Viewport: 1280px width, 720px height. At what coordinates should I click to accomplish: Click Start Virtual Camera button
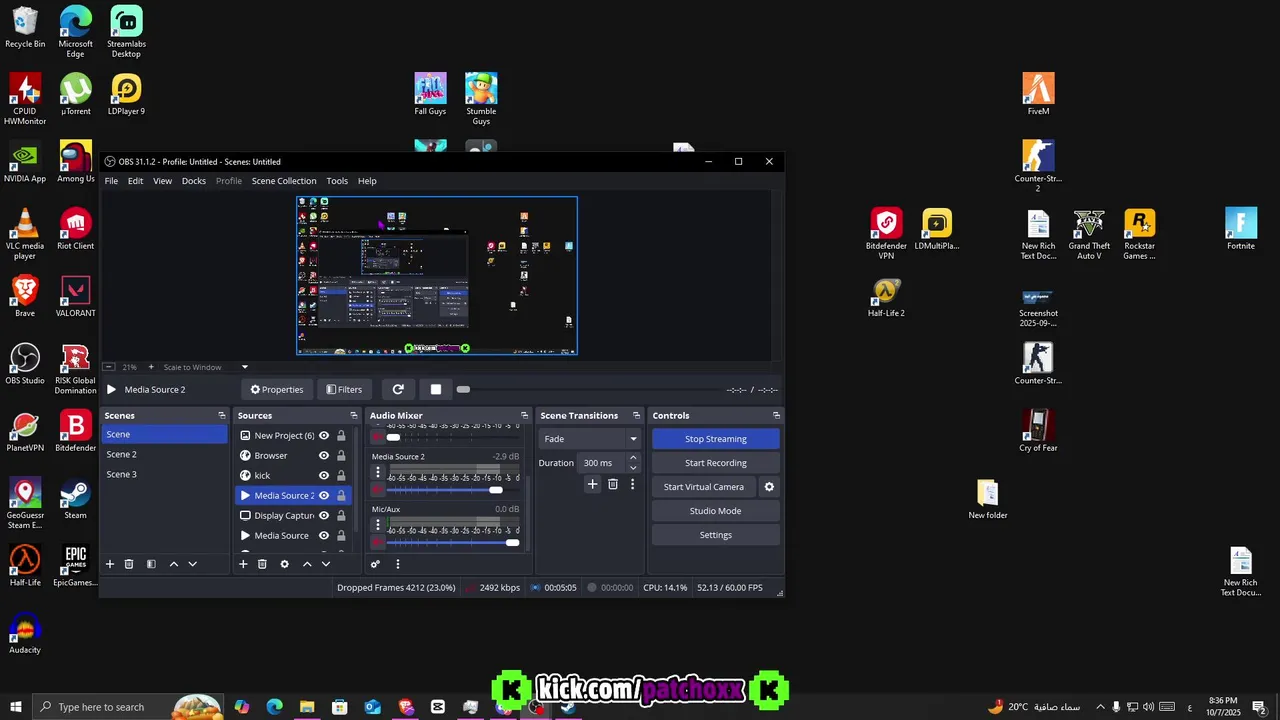click(x=704, y=487)
